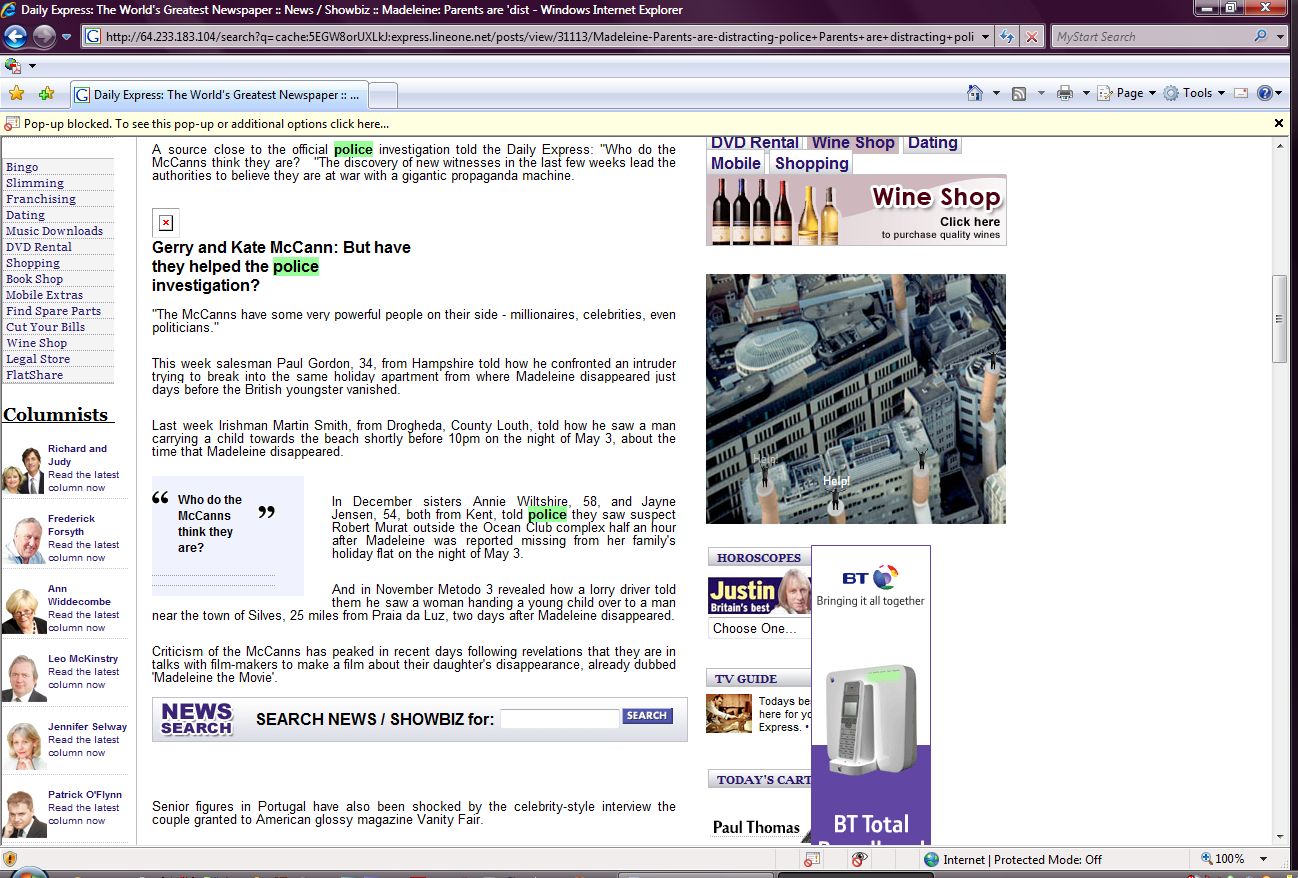The image size is (1298, 878).
Task: Click the SEARCH button in News Search
Action: coord(647,716)
